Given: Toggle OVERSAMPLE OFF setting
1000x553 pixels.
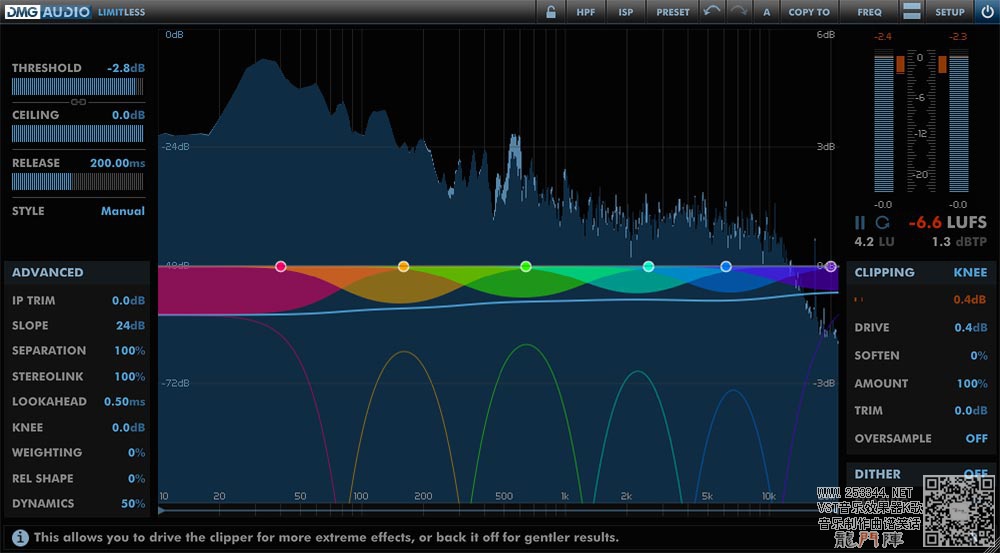Looking at the screenshot, I should 976,439.
